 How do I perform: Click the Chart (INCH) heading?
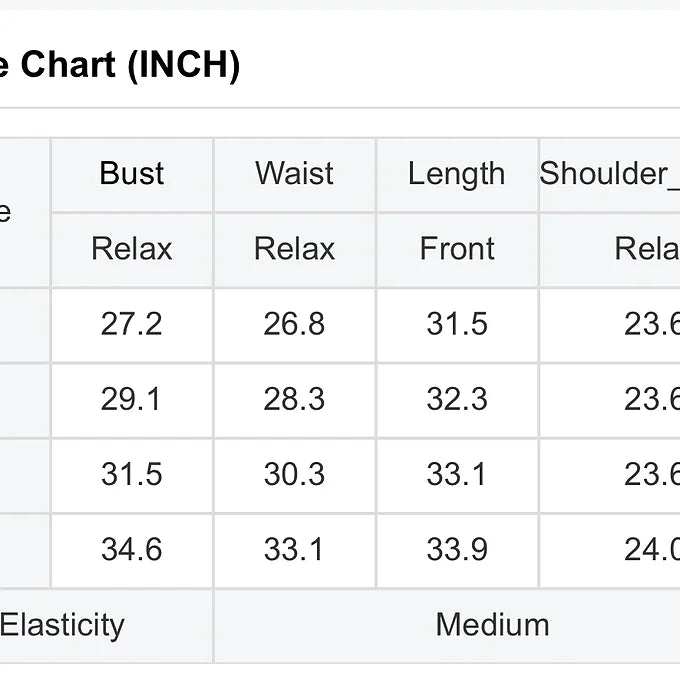130,65
